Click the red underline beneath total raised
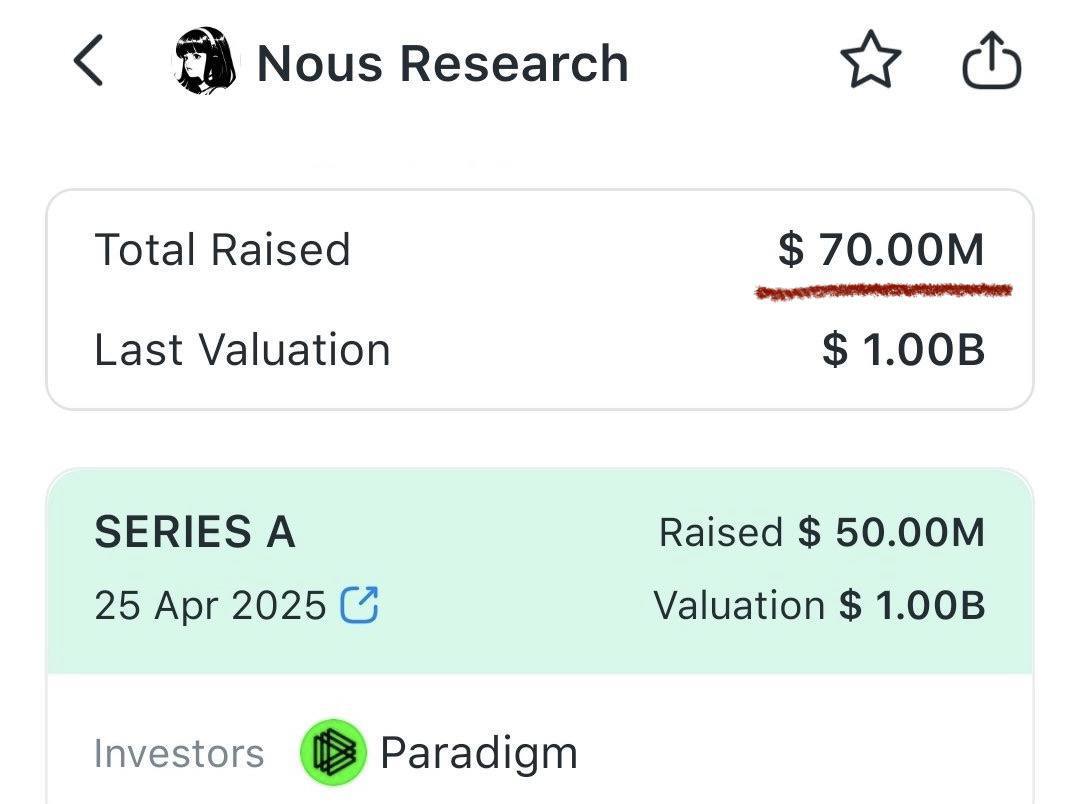The width and height of the screenshot is (1079, 804). pyautogui.click(x=884, y=292)
